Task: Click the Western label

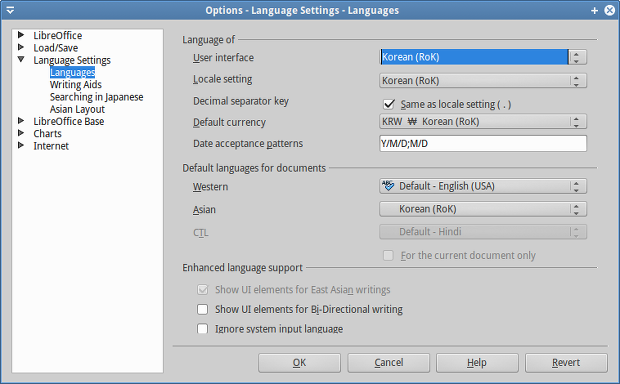Action: 210,187
